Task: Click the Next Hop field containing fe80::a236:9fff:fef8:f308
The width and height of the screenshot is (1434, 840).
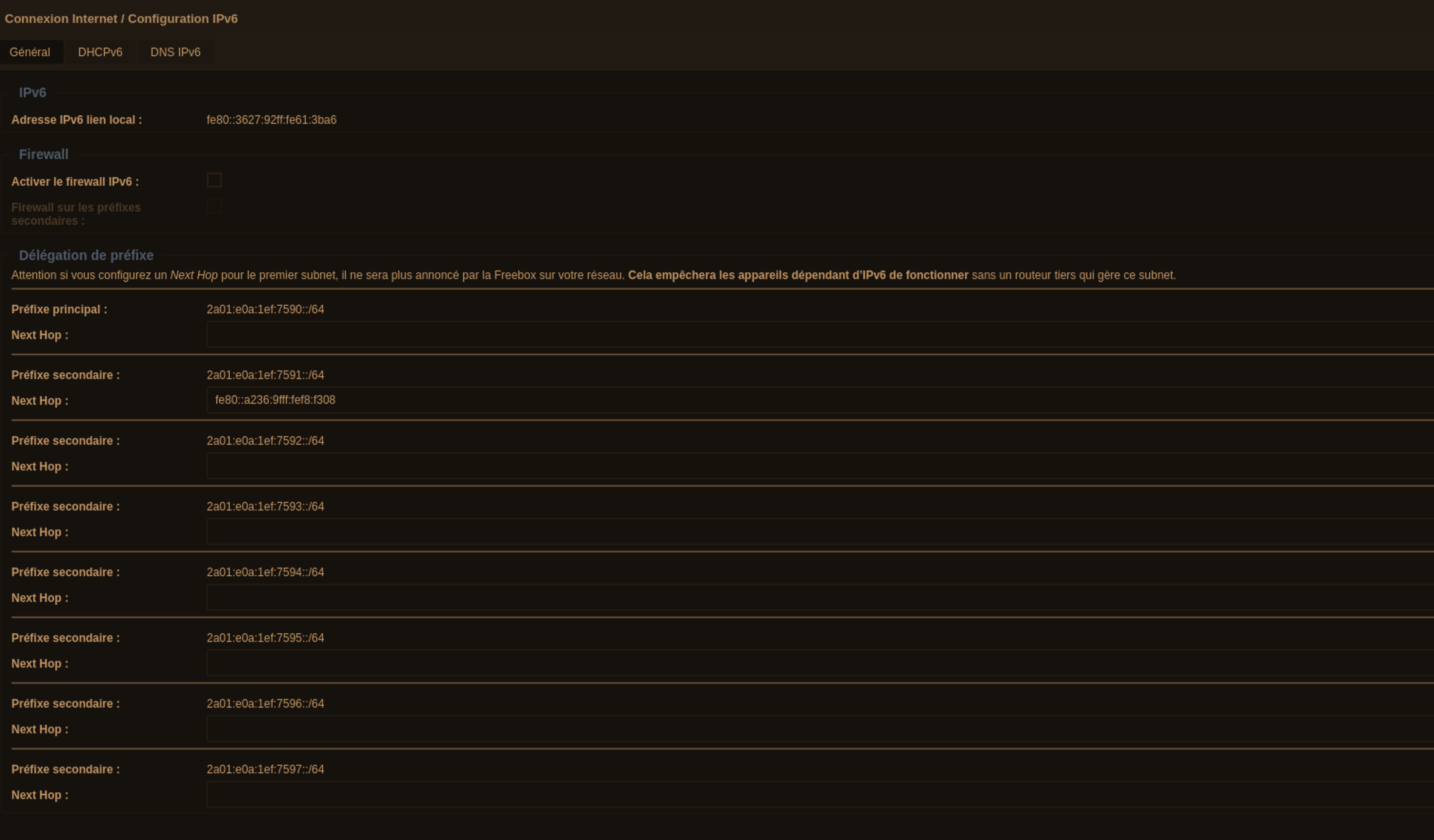Action: pos(820,400)
